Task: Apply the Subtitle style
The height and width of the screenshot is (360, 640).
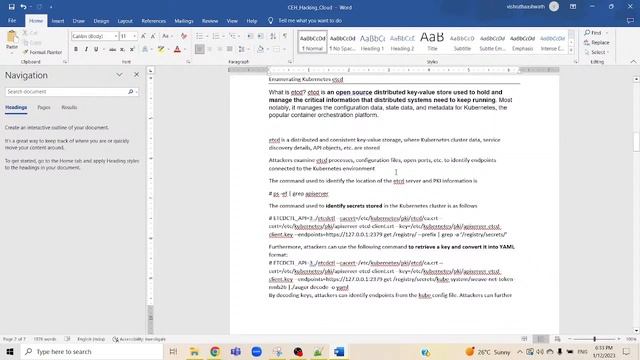Action: pyautogui.click(x=462, y=42)
